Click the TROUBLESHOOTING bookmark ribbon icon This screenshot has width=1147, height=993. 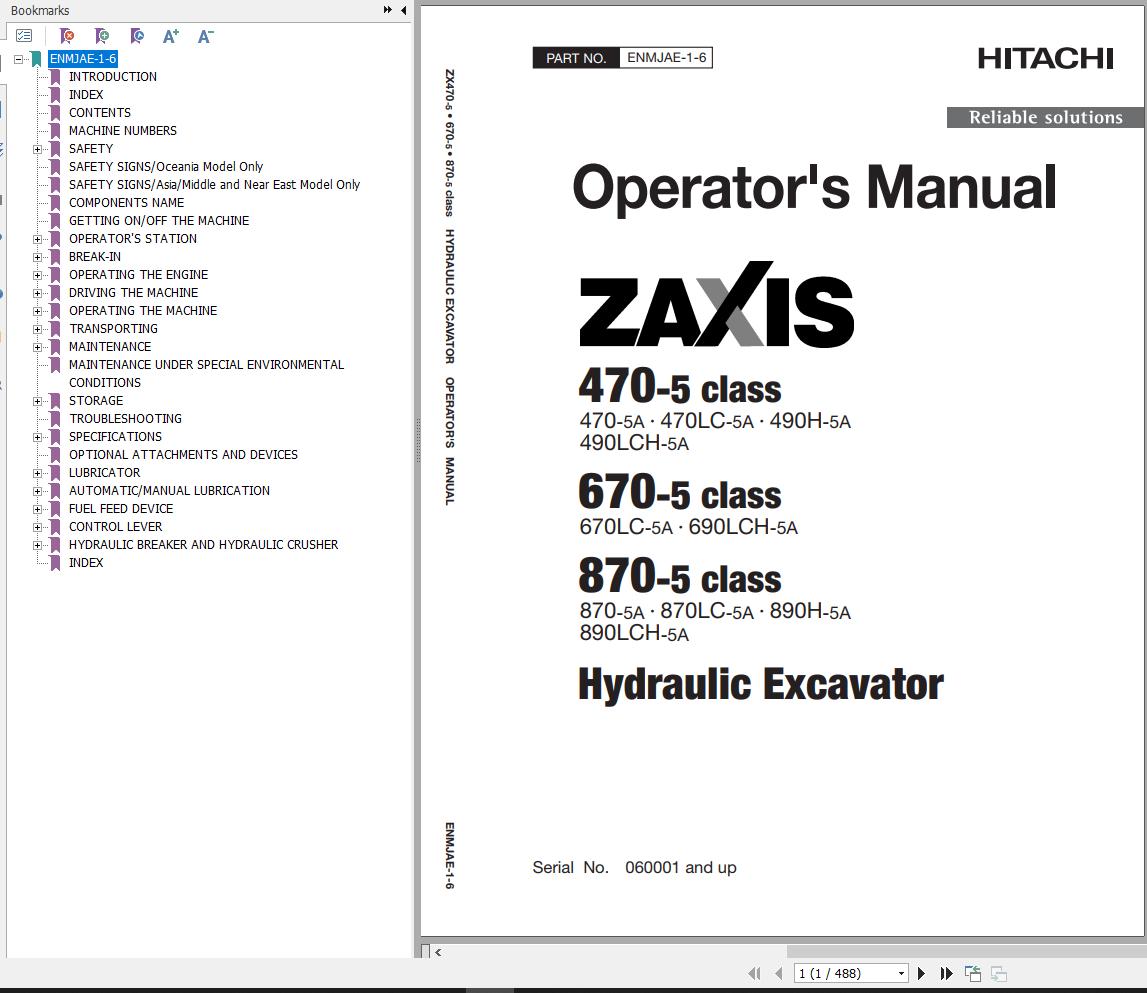point(55,419)
